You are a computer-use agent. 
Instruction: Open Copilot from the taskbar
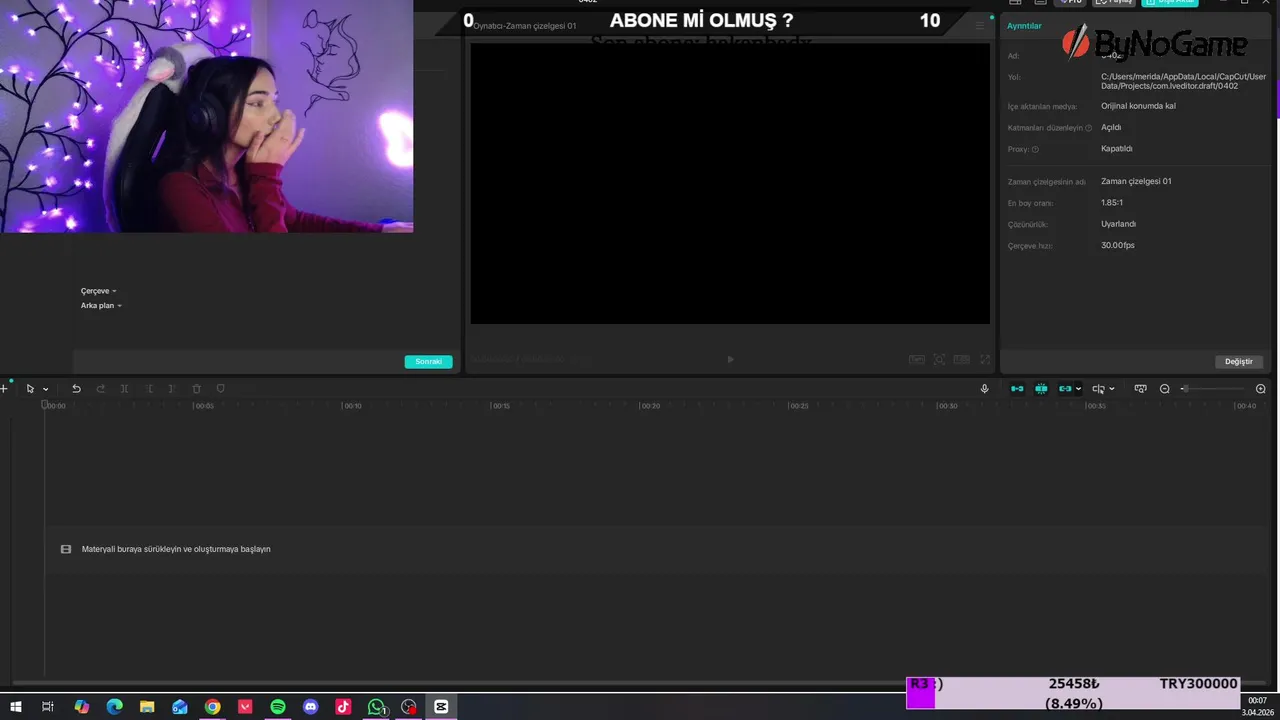82,707
